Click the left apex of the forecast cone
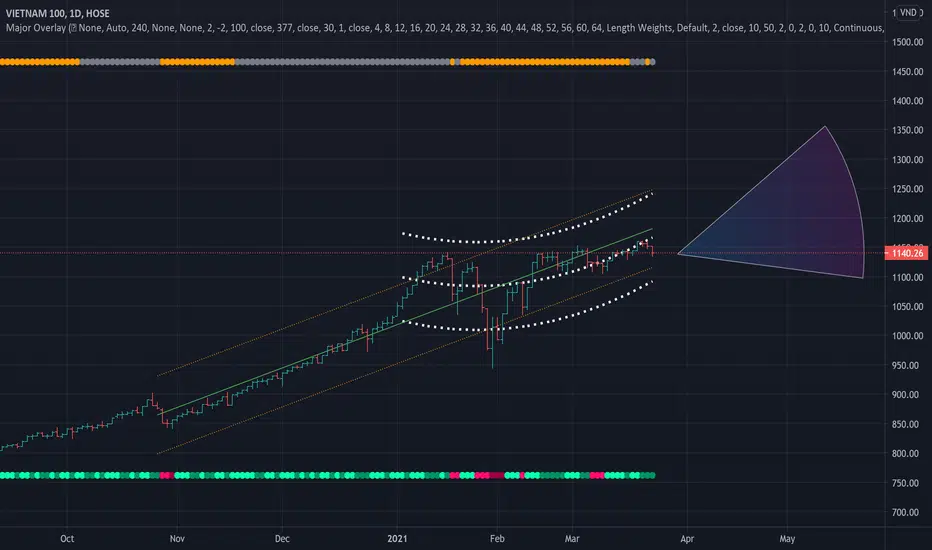The image size is (932, 550). tap(678, 253)
